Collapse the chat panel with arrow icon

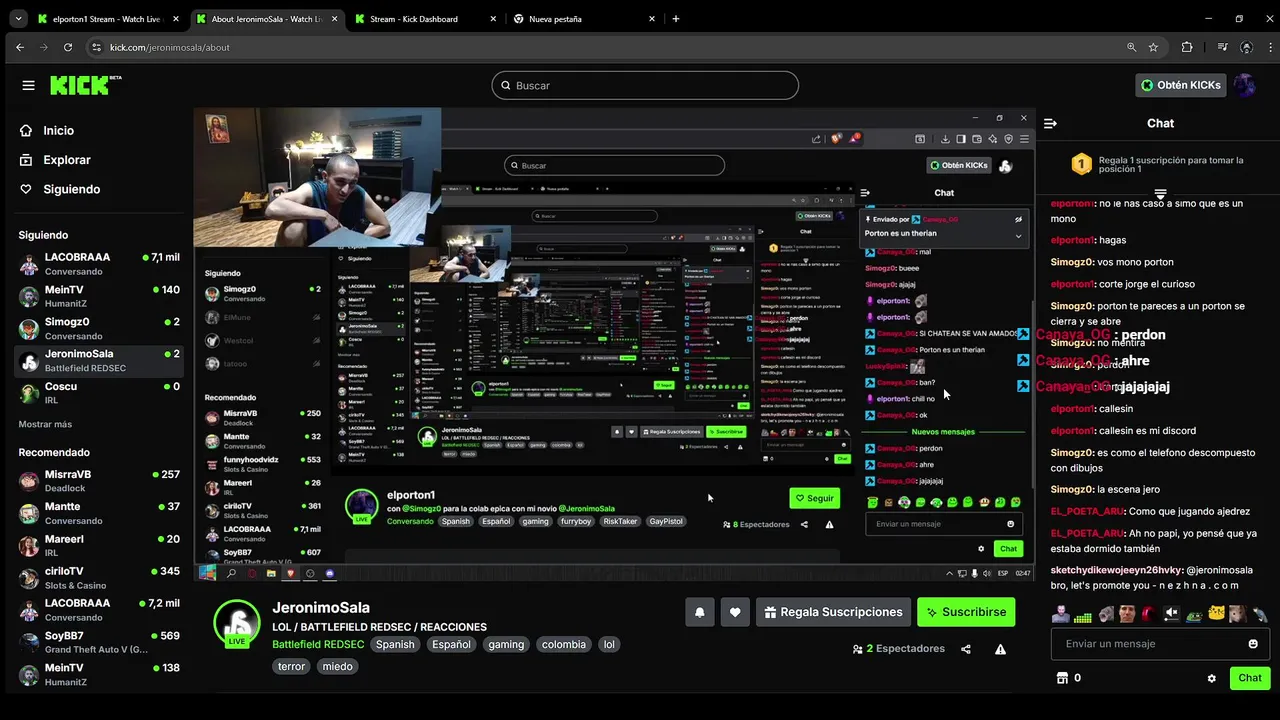[x=1050, y=123]
